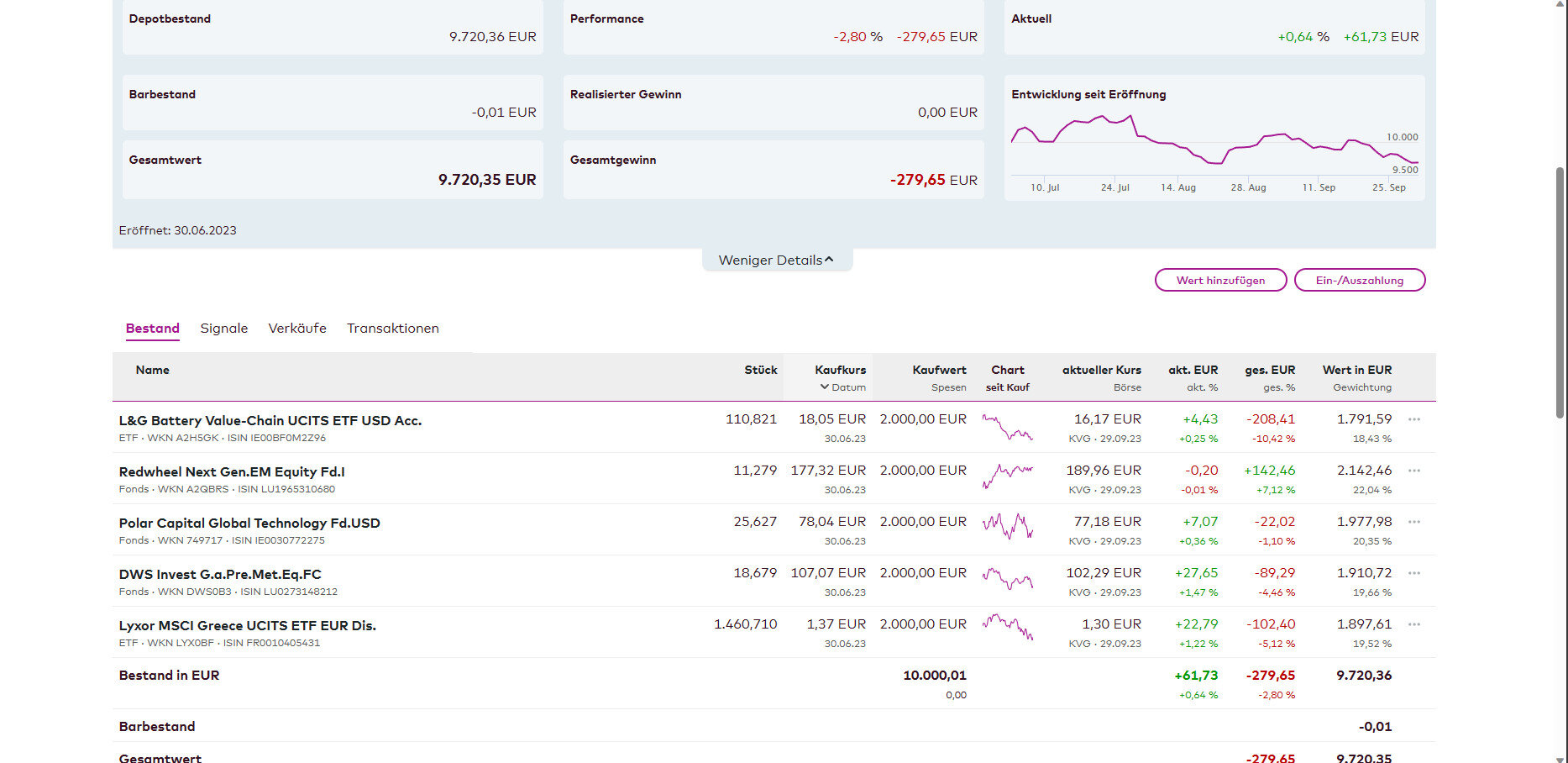
Task: Sort table by Stück column header
Action: pos(760,370)
